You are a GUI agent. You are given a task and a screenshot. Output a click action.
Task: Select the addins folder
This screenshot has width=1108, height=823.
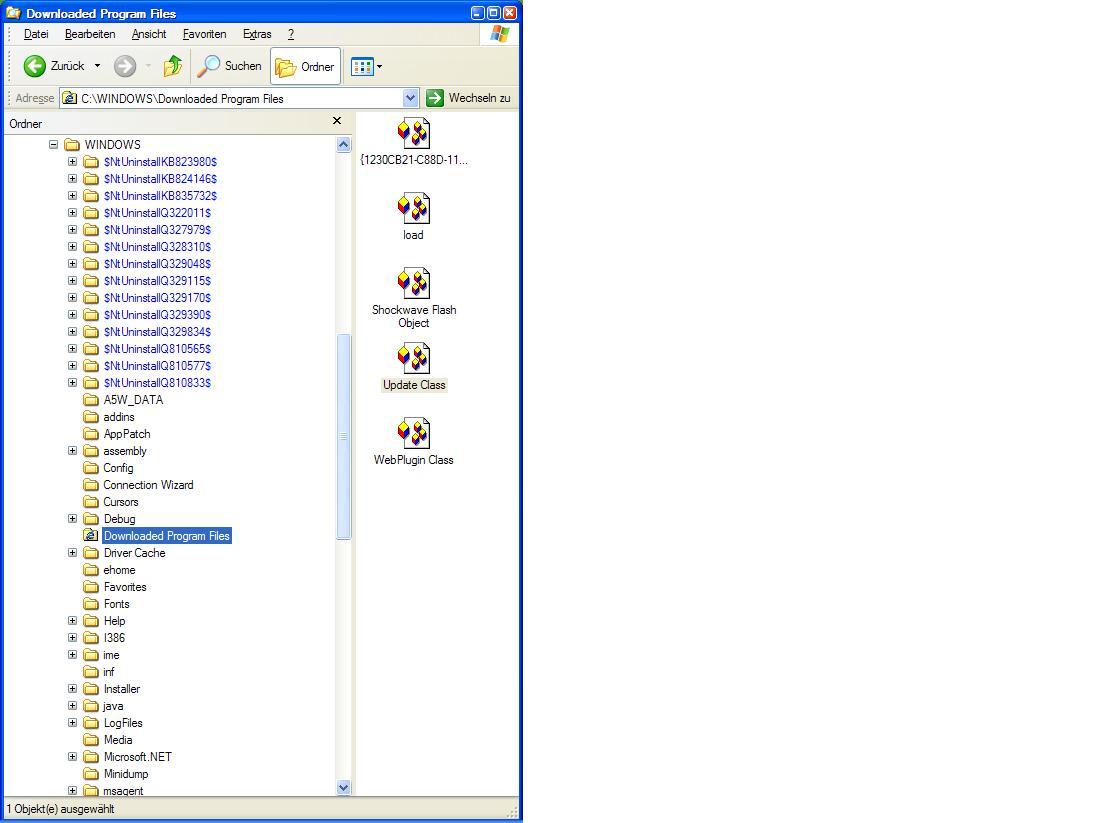coord(119,417)
